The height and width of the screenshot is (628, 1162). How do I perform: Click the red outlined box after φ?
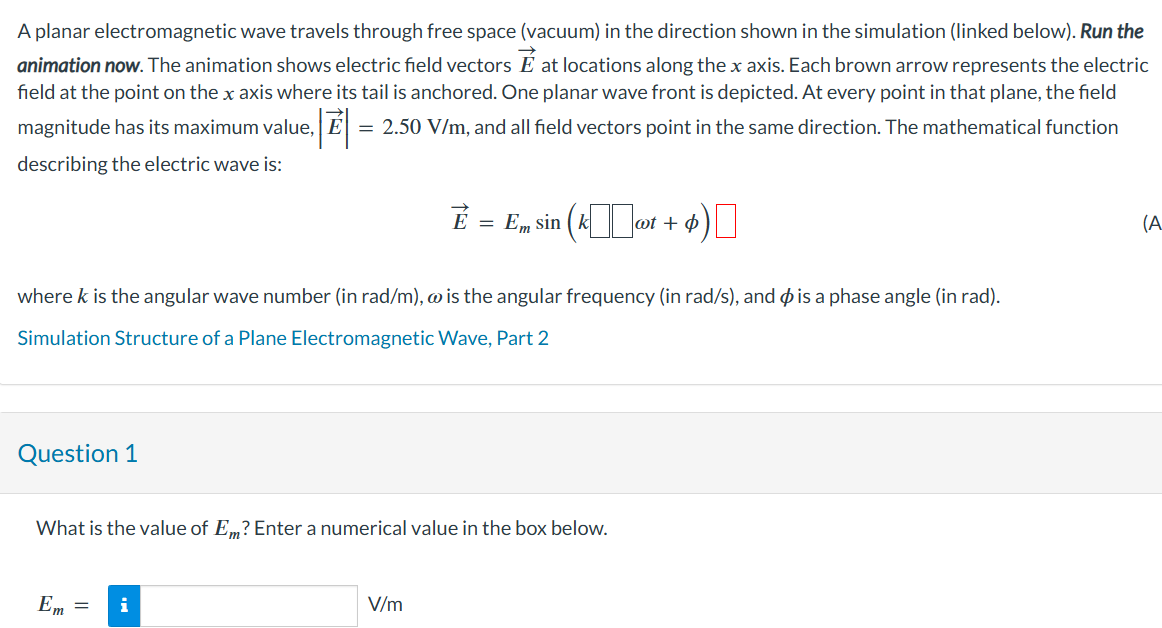[x=725, y=221]
